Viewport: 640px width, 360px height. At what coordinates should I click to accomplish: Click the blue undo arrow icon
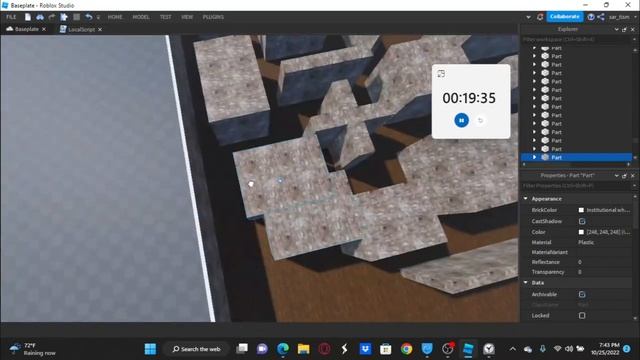[89, 17]
